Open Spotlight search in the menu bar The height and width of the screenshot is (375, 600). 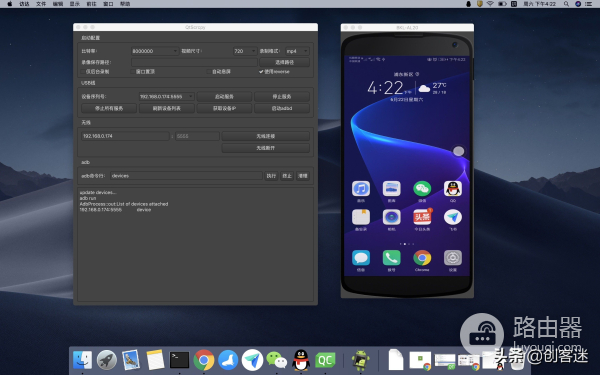coord(566,4)
